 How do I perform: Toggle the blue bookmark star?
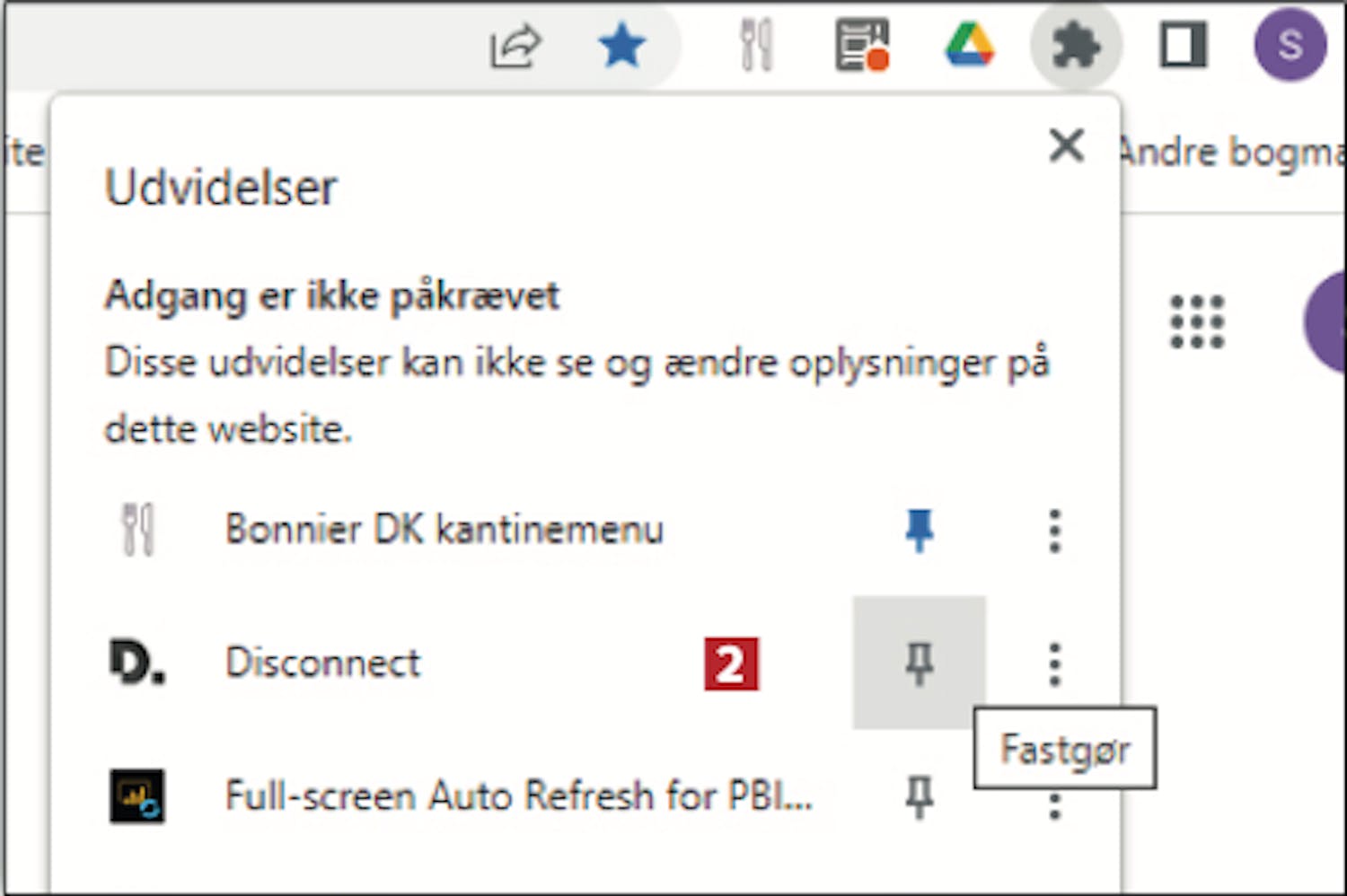tap(621, 46)
